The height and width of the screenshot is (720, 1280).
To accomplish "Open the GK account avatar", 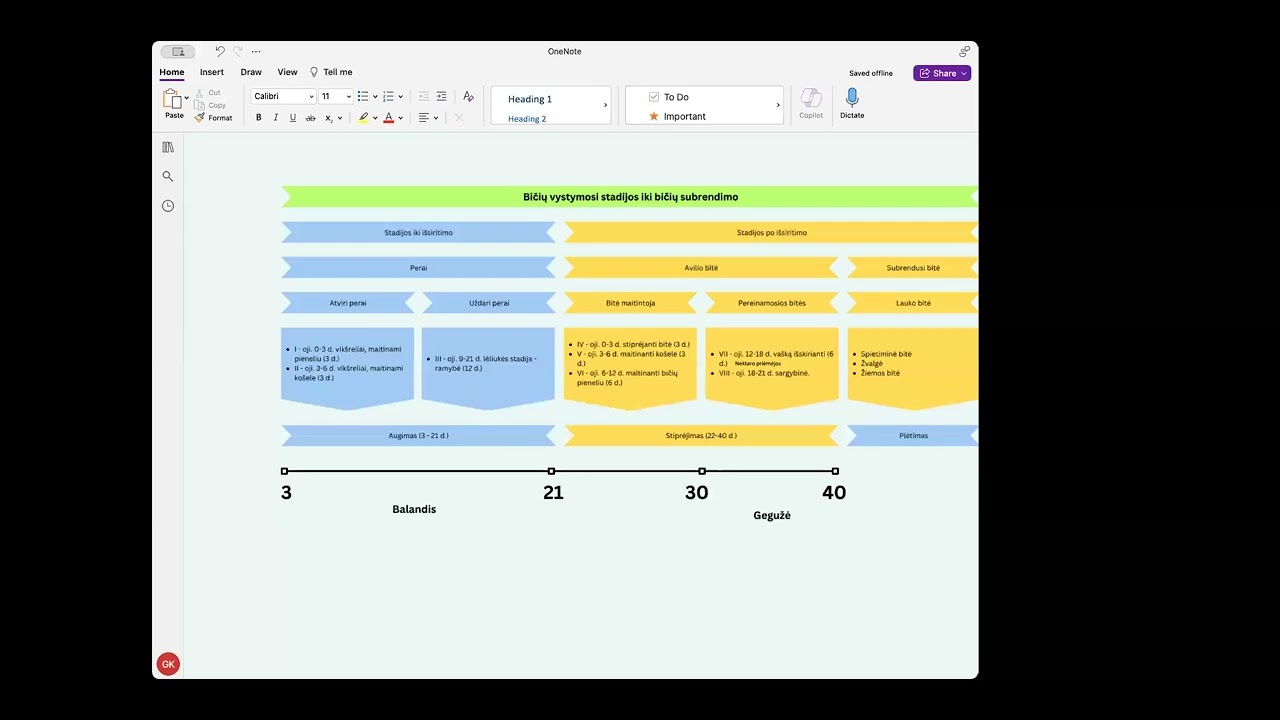I will pos(168,664).
